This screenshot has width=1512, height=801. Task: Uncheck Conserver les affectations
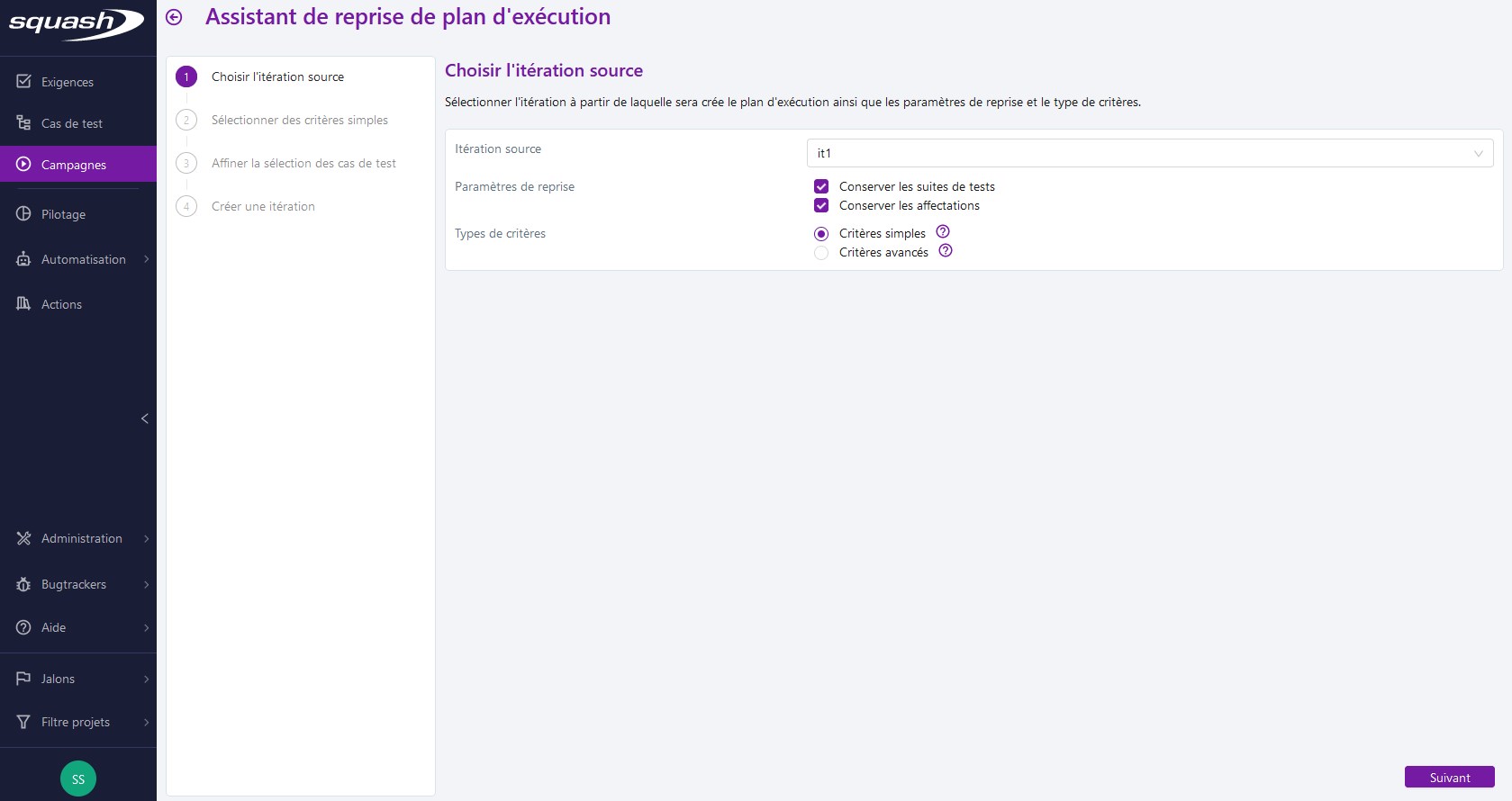(x=821, y=205)
